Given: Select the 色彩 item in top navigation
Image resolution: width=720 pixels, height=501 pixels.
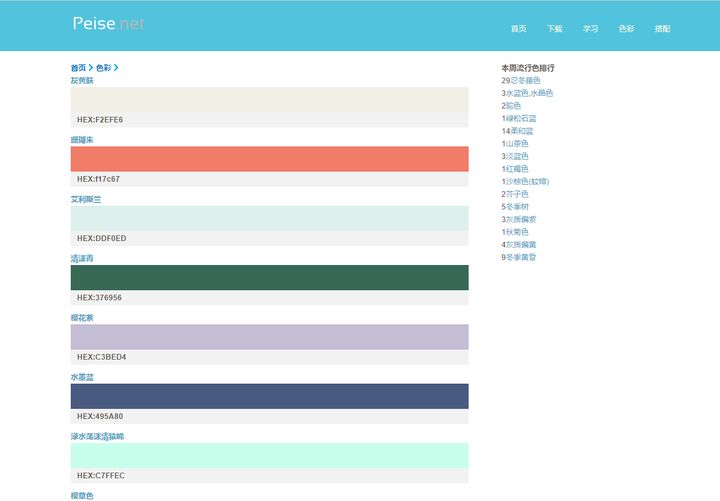Looking at the screenshot, I should click(626, 28).
